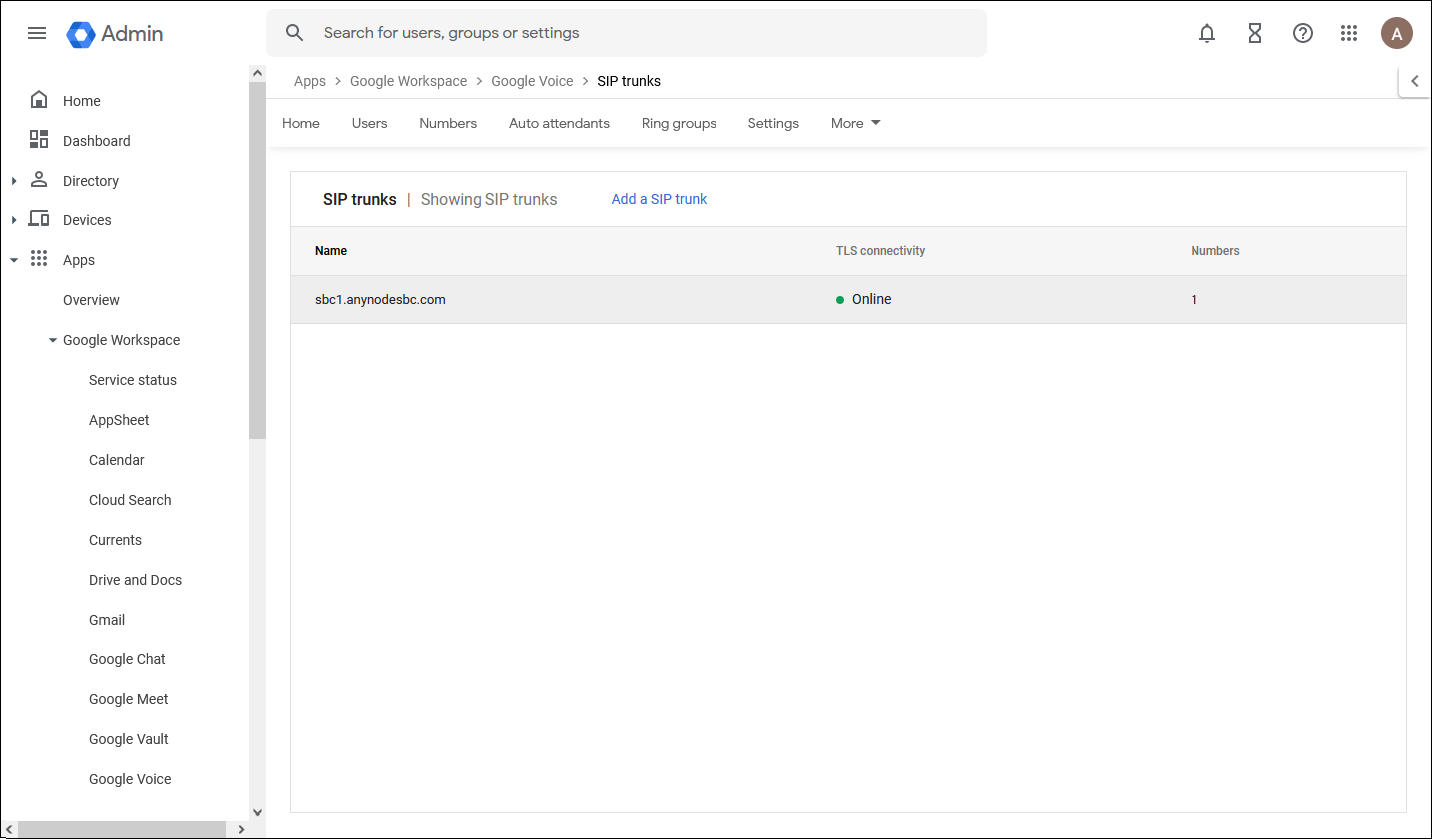
Task: Switch to the Home tab of Voice
Action: click(x=301, y=123)
